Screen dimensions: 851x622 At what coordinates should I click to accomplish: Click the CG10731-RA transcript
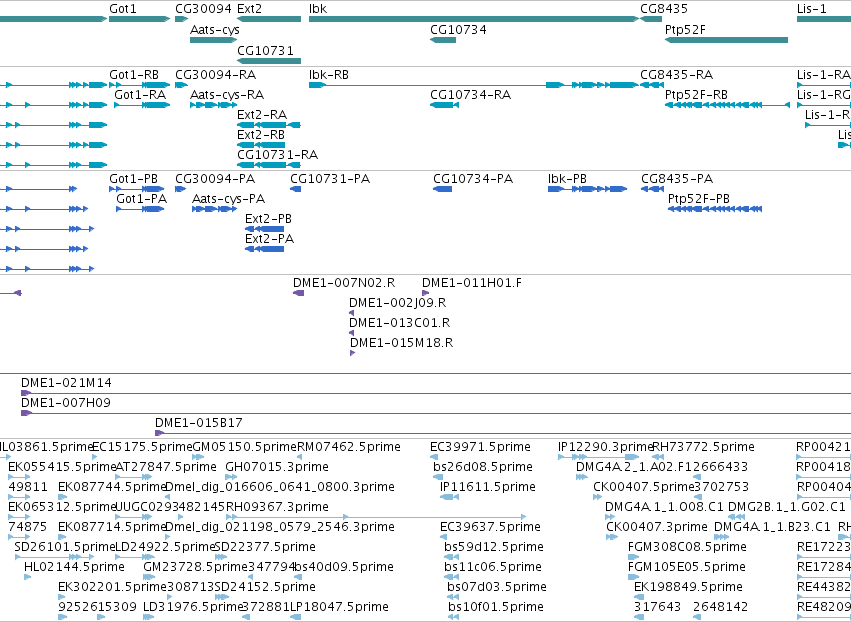coord(269,165)
